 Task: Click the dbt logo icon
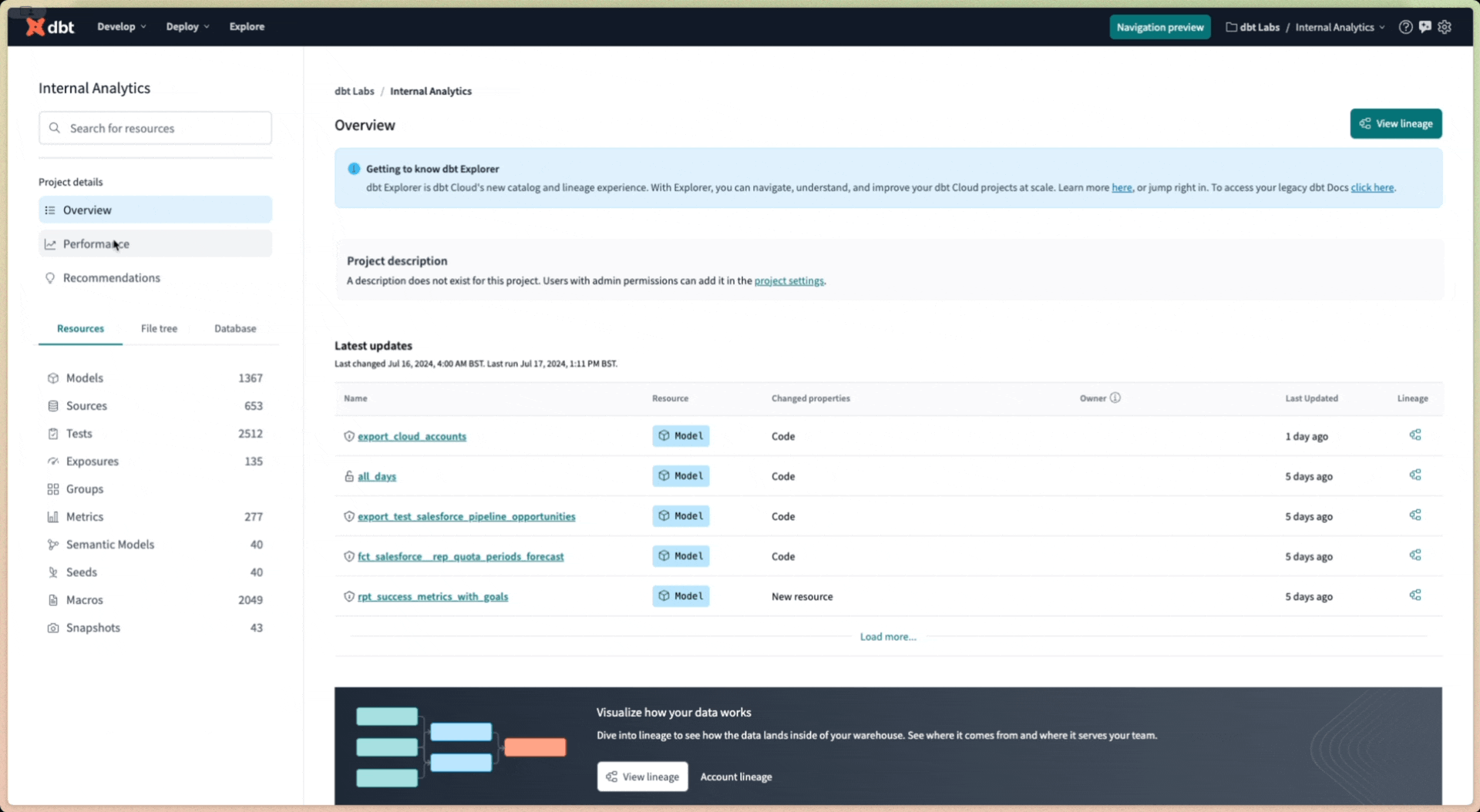click(35, 26)
